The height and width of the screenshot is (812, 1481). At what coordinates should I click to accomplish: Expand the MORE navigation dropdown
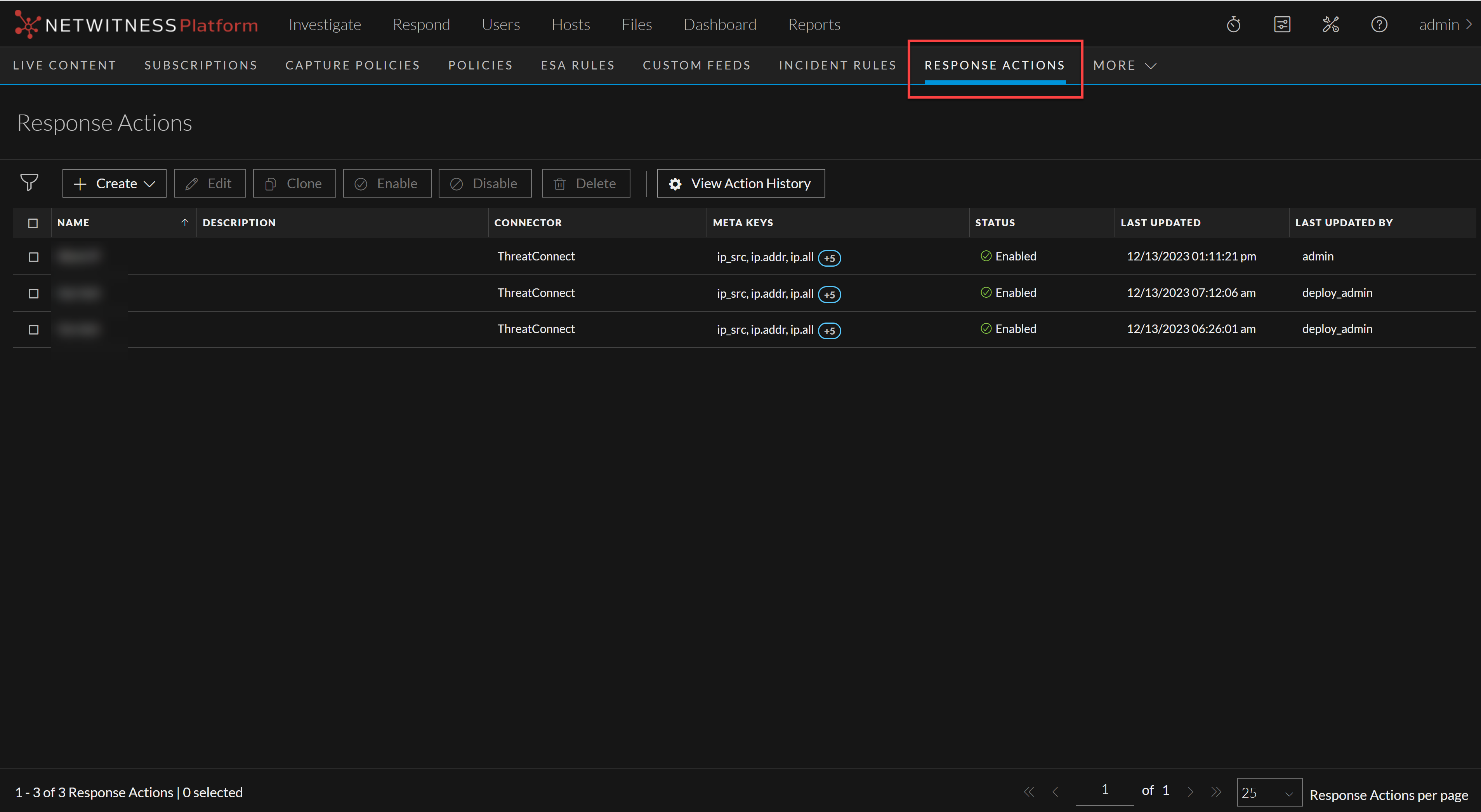coord(1124,66)
